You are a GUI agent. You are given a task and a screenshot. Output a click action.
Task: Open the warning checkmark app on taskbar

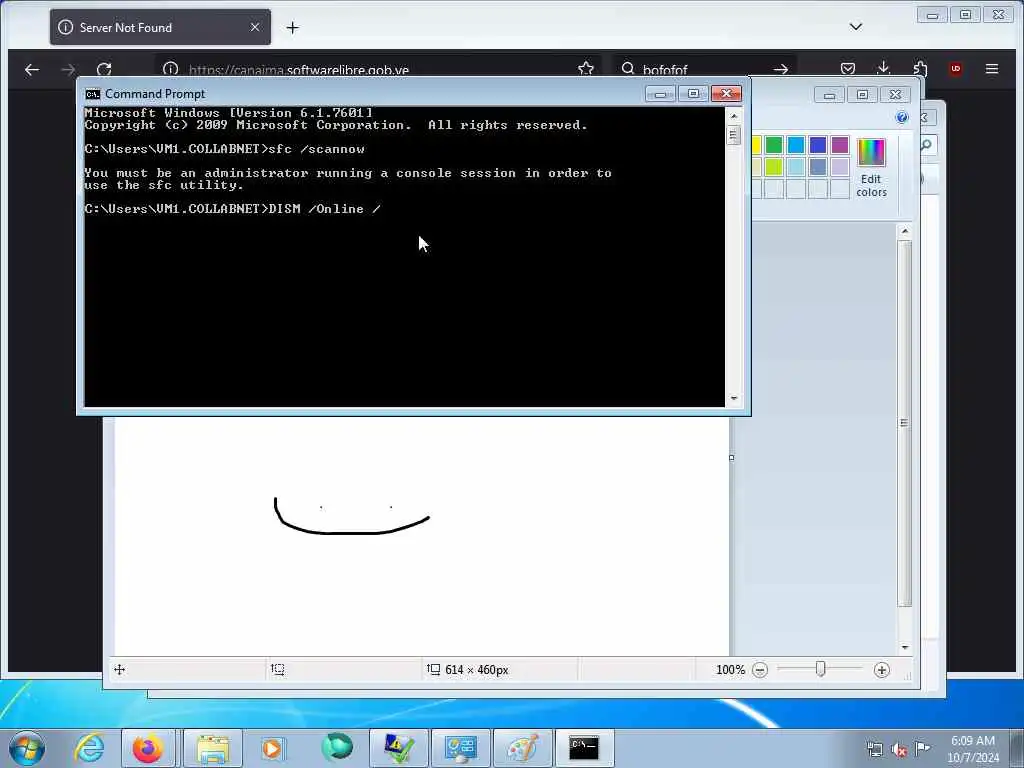click(x=398, y=748)
